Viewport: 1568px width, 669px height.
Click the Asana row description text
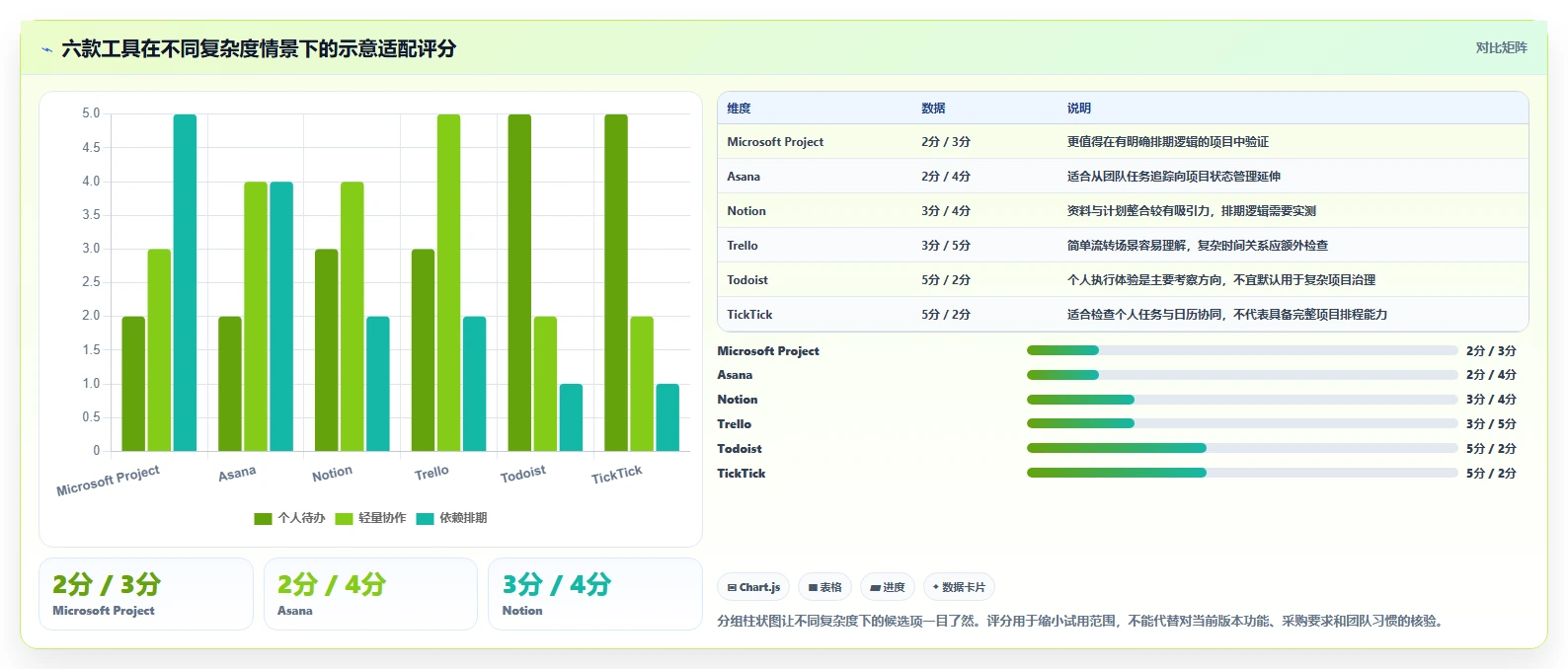1173,177
